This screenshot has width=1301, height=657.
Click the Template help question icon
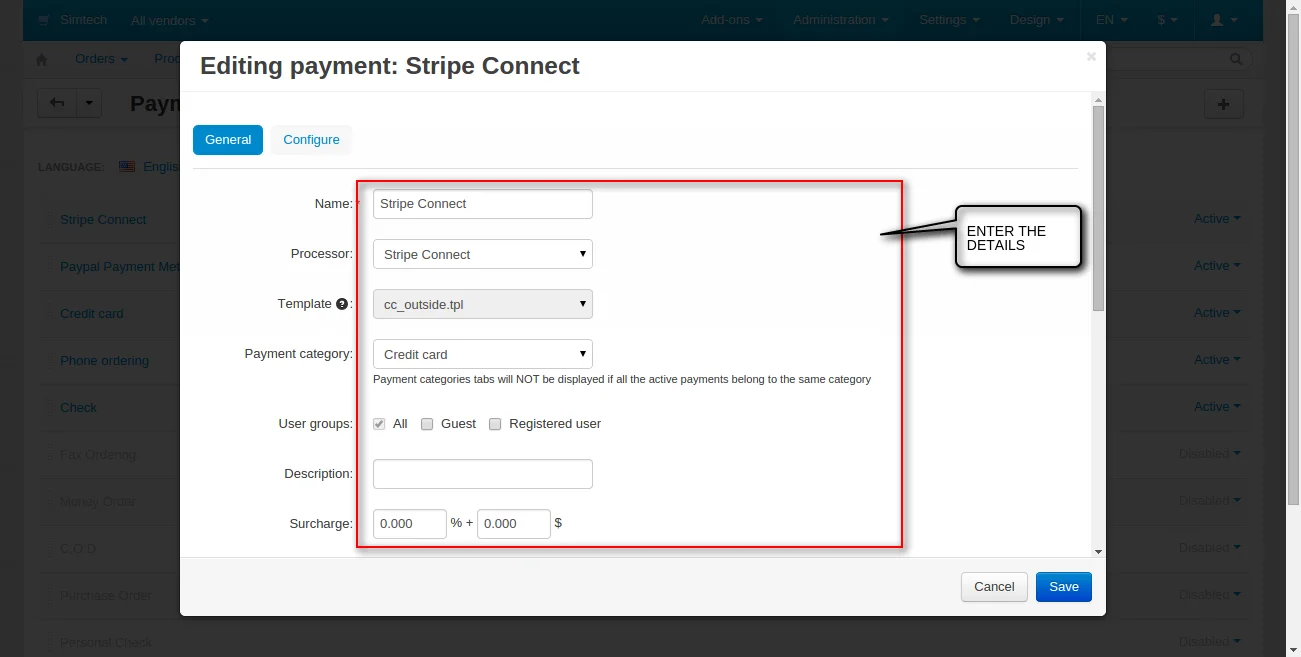click(x=342, y=304)
